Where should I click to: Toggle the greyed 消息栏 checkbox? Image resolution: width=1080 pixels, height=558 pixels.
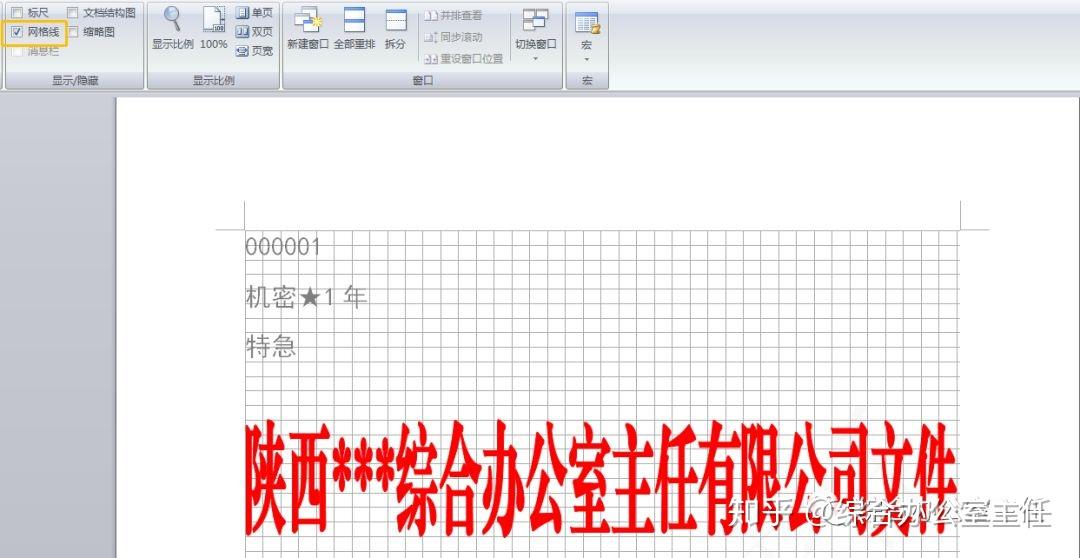(17, 51)
